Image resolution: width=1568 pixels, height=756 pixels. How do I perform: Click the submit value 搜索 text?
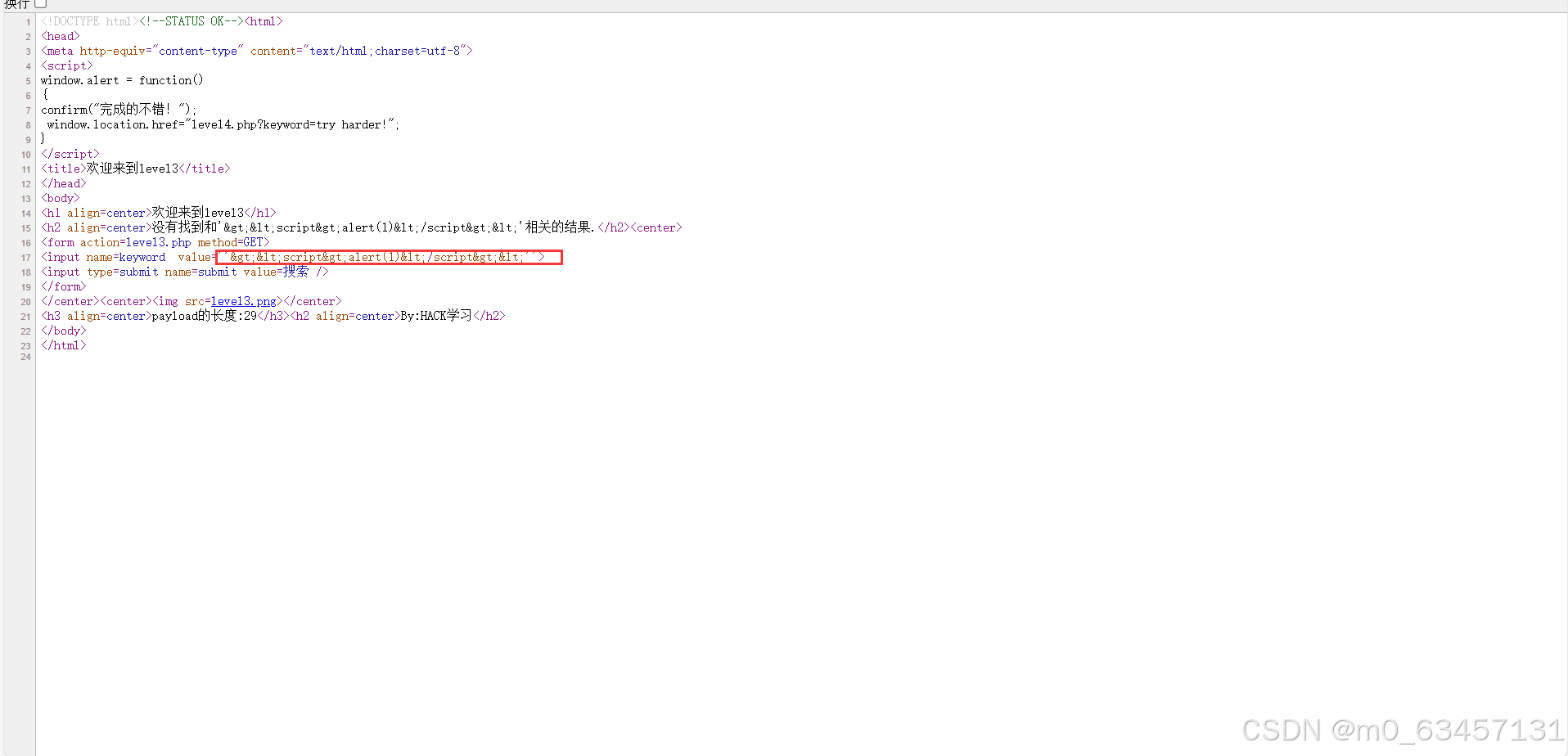pos(296,272)
